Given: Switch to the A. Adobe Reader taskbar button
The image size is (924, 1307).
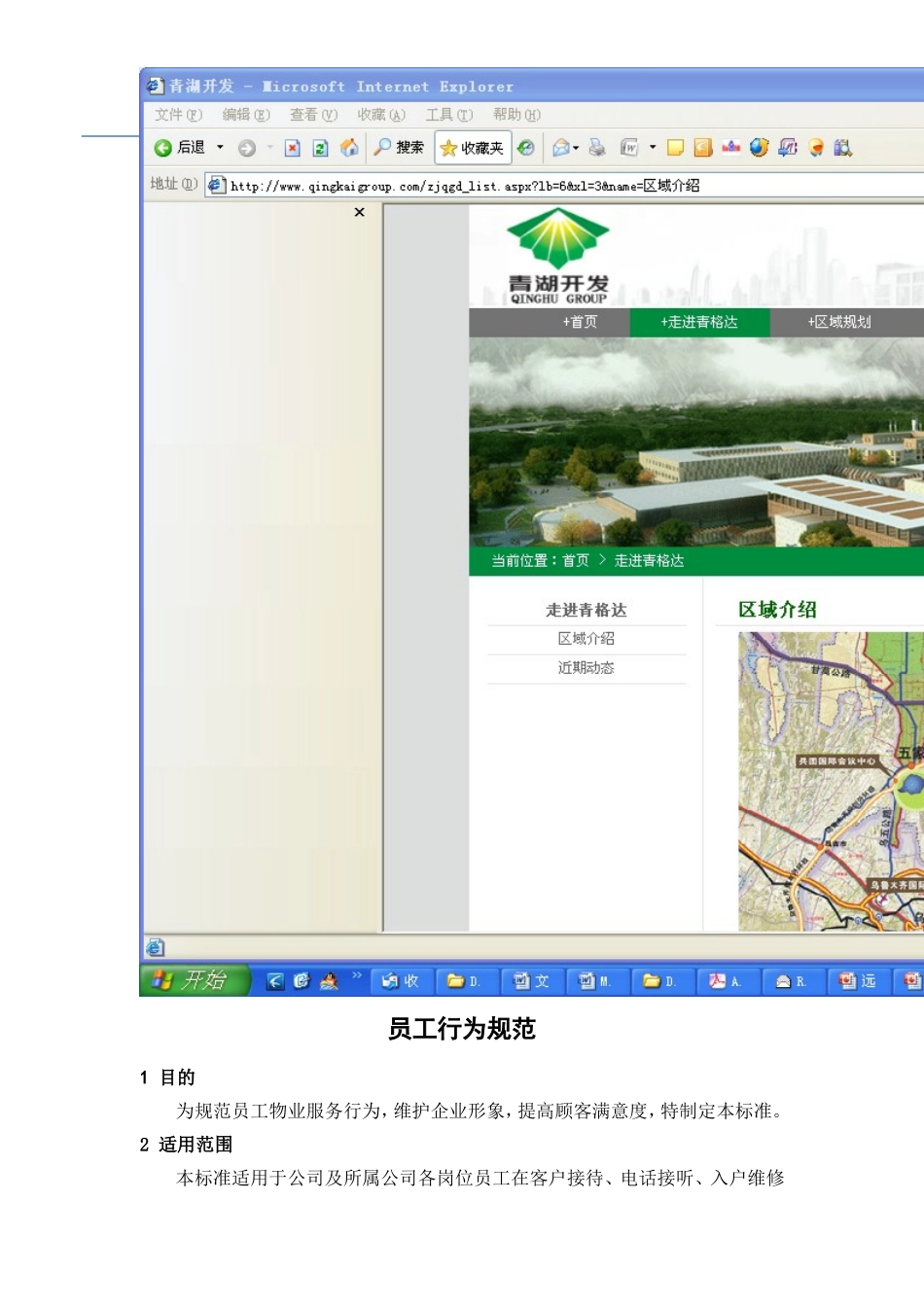Looking at the screenshot, I should (x=728, y=981).
